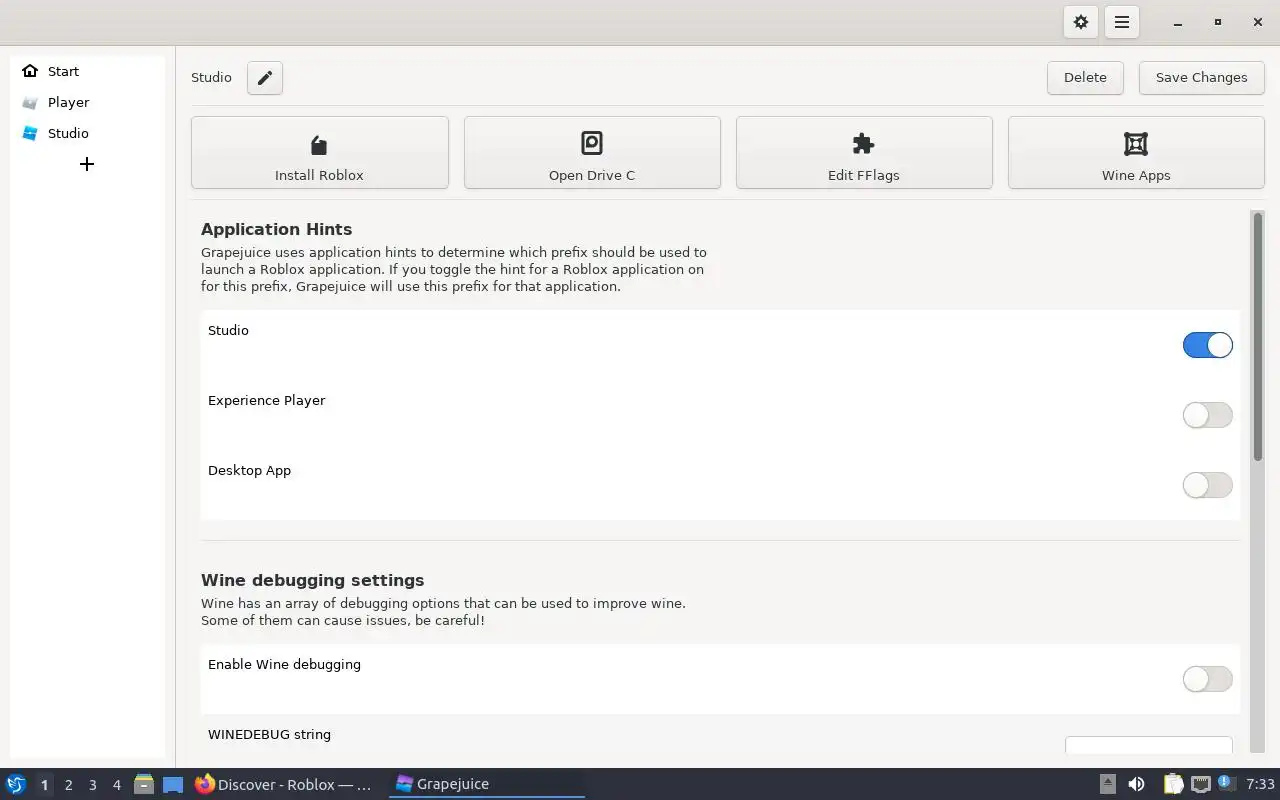Click the Application Hints heading
The height and width of the screenshot is (800, 1280).
[x=276, y=229]
